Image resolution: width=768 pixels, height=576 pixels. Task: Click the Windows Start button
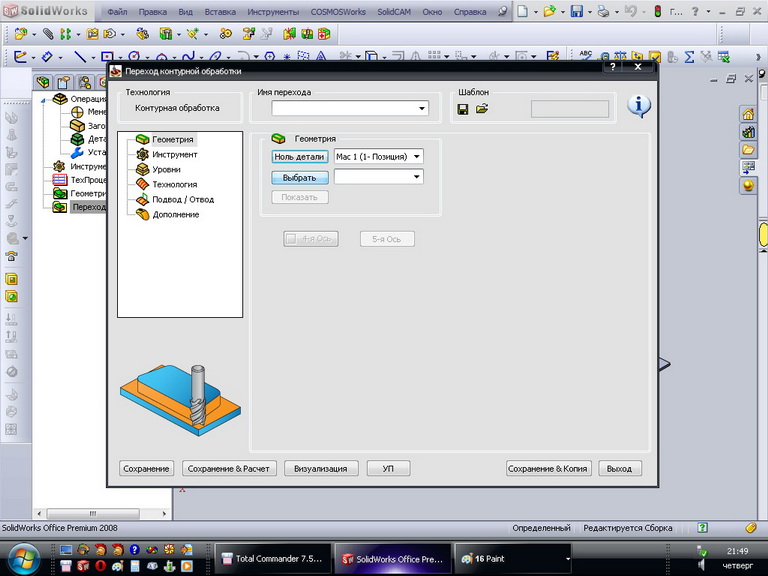pyautogui.click(x=23, y=559)
